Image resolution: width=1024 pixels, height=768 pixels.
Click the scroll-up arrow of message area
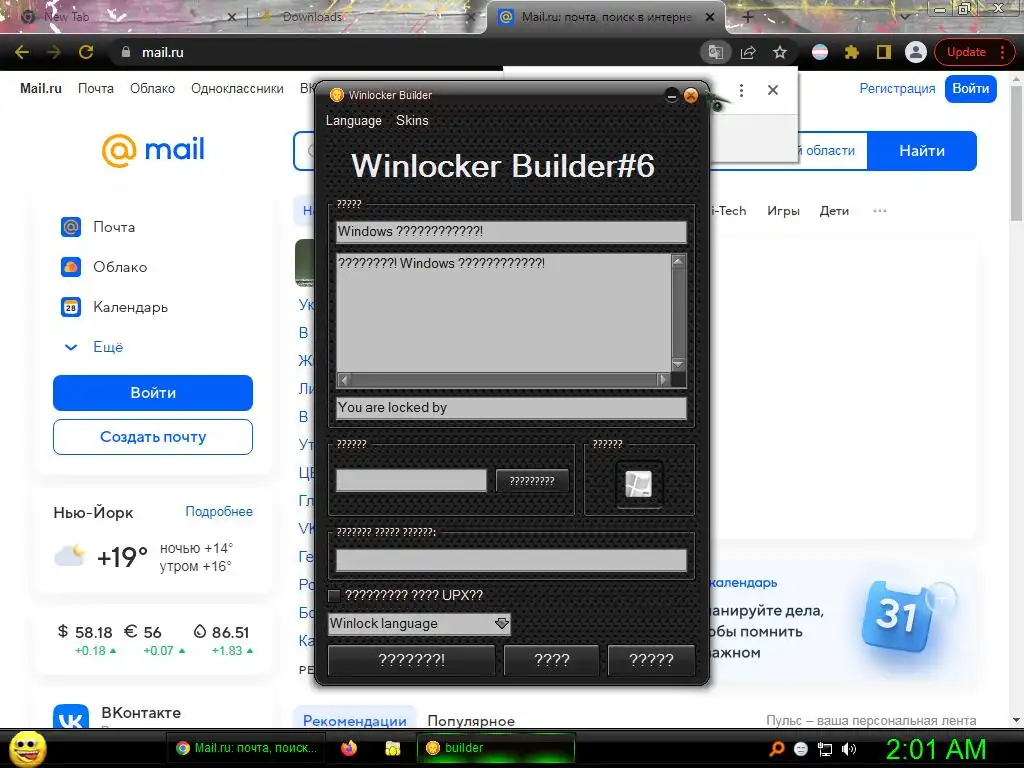click(x=679, y=261)
